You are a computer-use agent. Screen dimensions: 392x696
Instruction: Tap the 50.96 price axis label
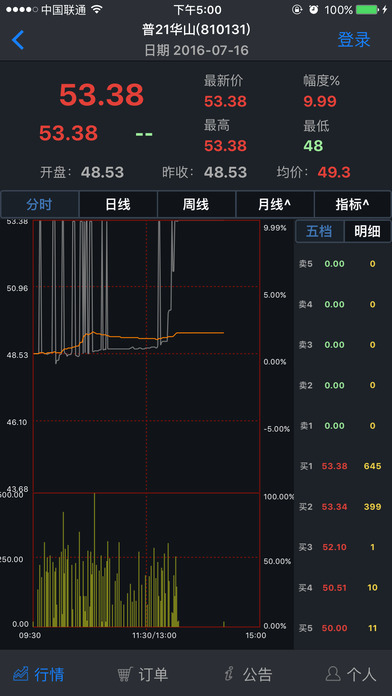pos(17,288)
